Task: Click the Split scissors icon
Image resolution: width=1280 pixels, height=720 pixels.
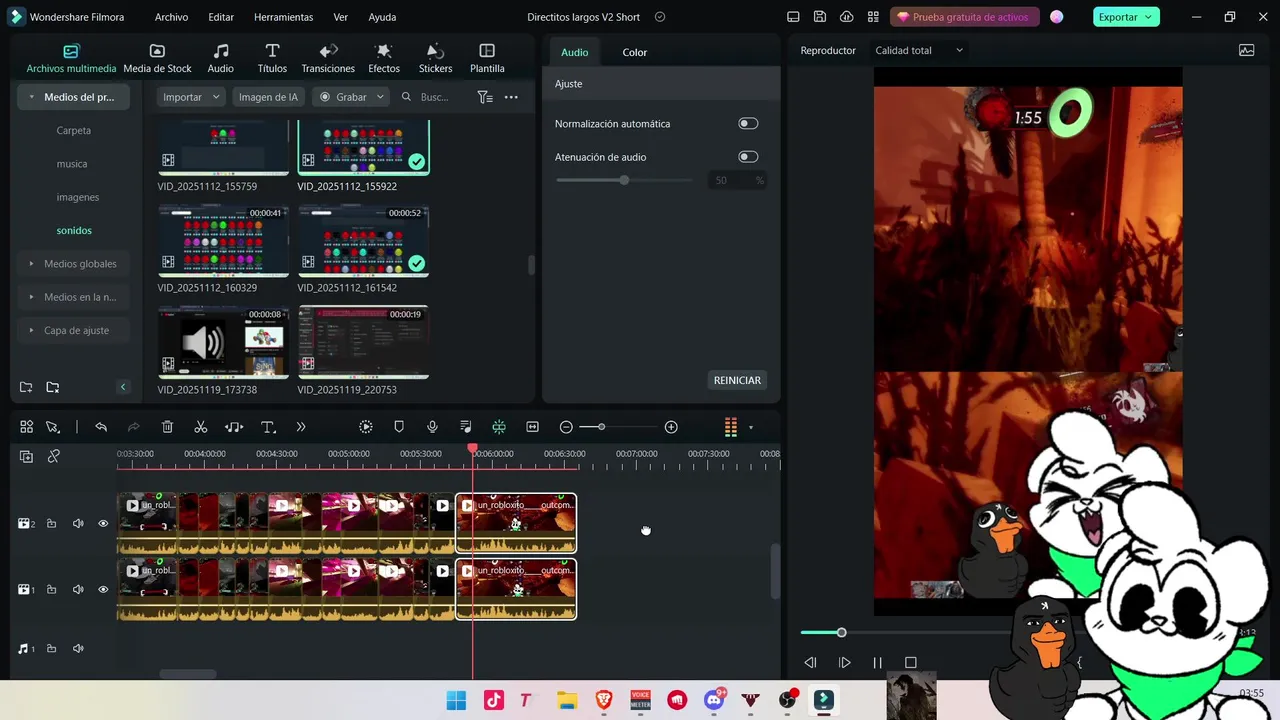Action: 201,427
